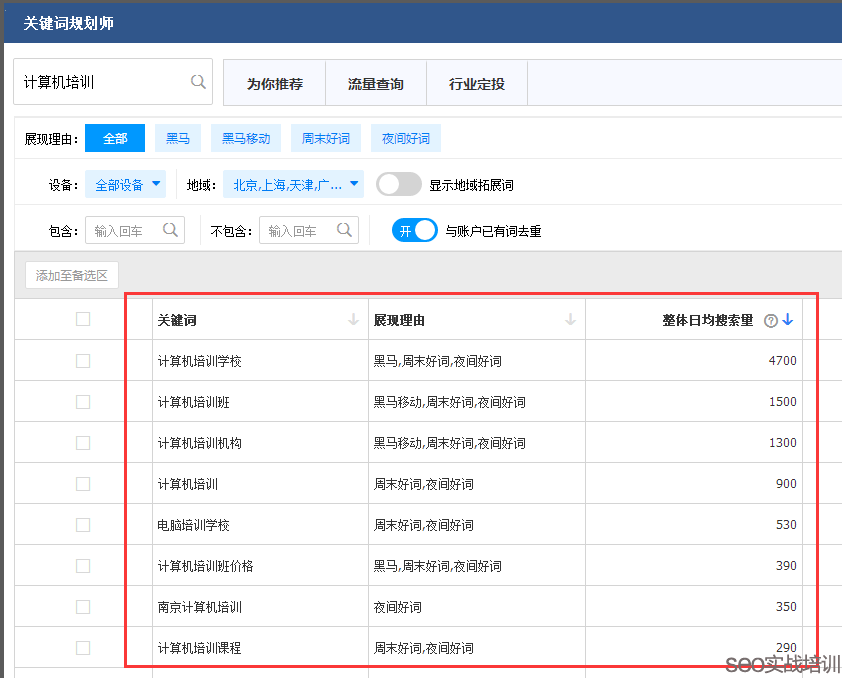
Task: Click the keyword input field containing 计算机培训
Action: click(100, 82)
